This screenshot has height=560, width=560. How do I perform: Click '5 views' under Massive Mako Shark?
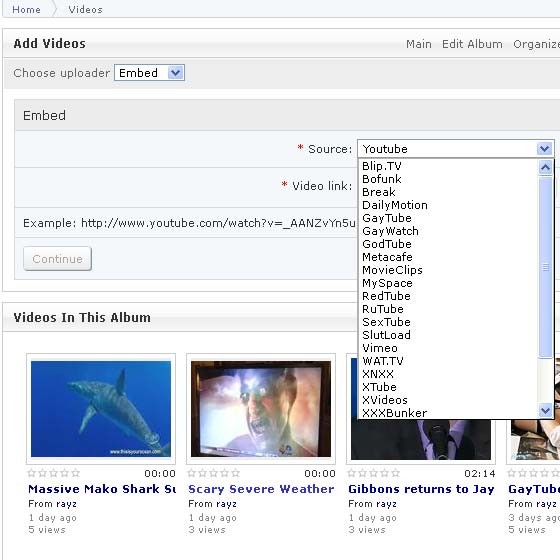[47, 529]
